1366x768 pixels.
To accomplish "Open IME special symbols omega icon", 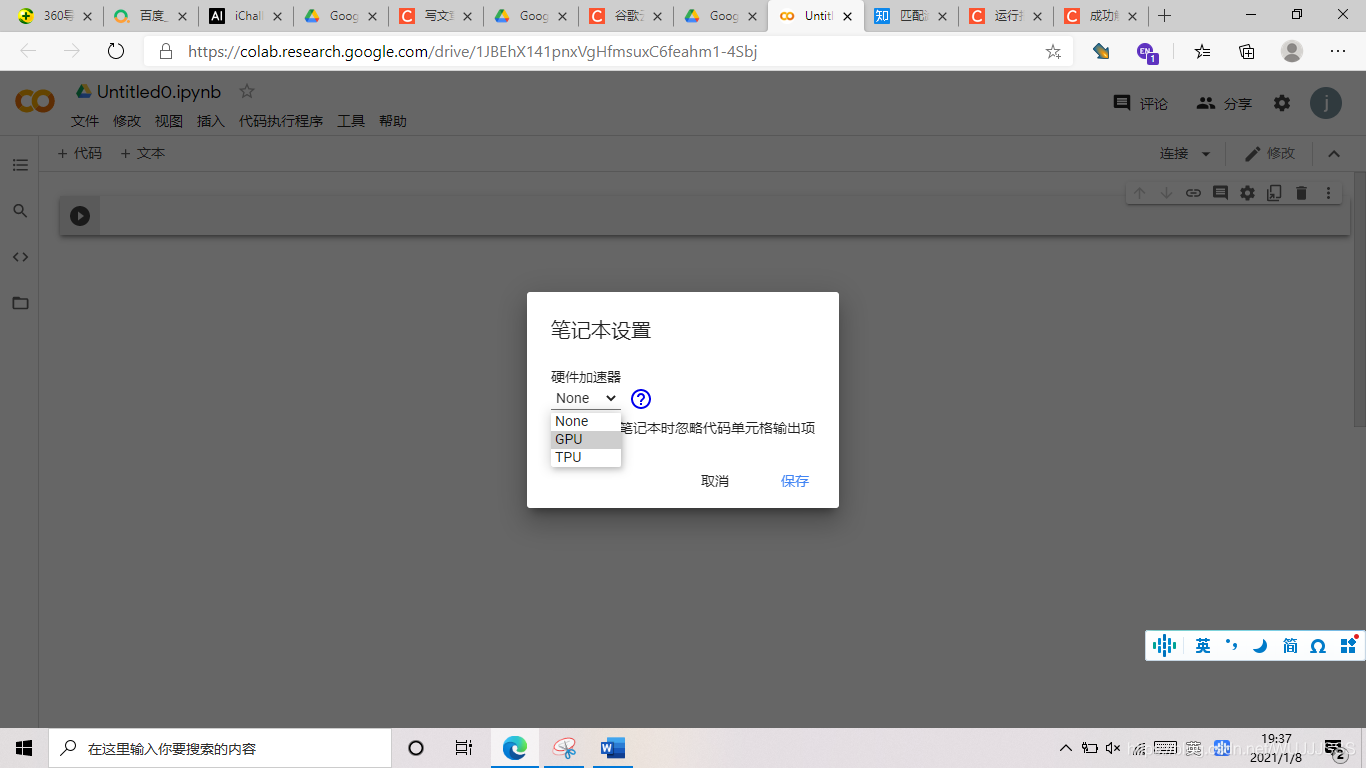I will (1318, 646).
